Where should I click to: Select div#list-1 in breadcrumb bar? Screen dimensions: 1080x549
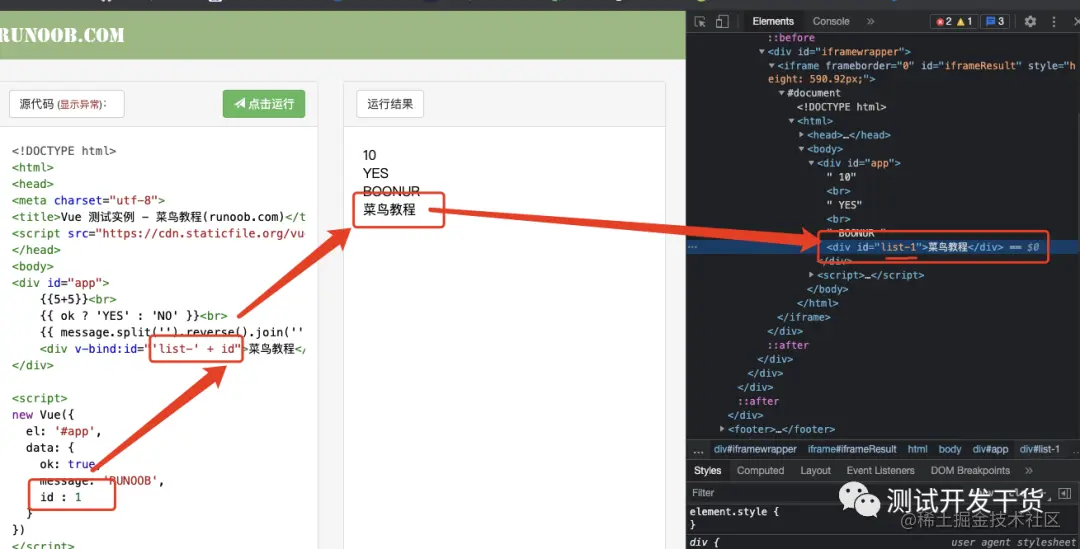tap(1040, 449)
